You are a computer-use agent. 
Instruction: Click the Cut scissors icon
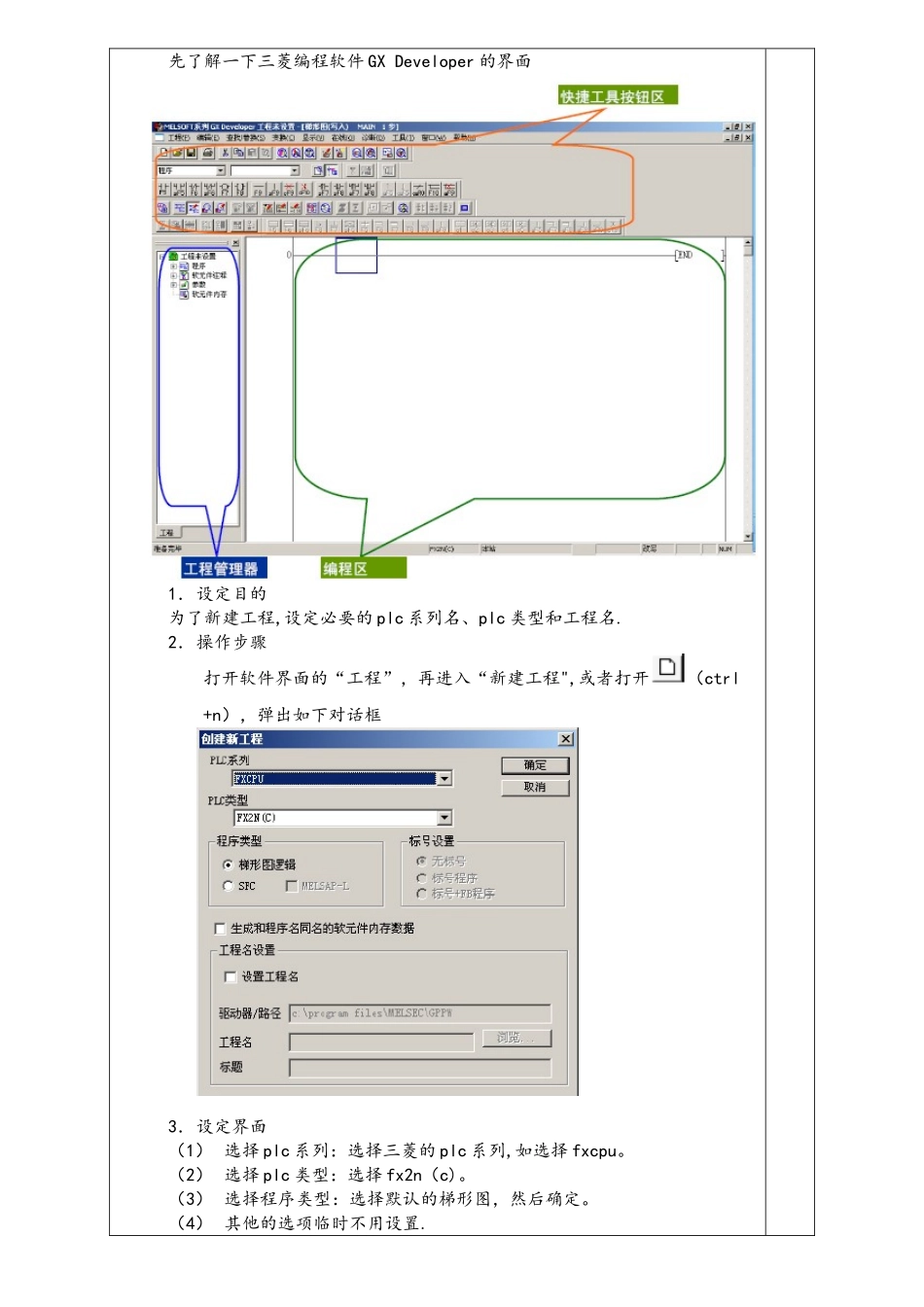point(225,153)
